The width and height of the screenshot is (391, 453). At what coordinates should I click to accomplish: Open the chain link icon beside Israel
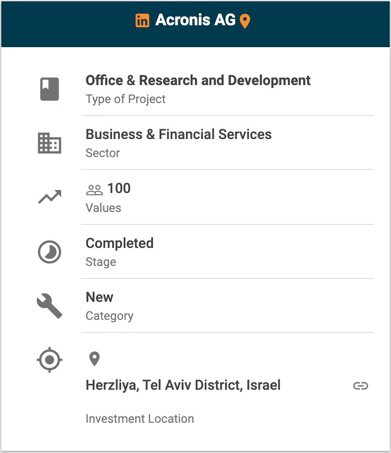tap(360, 386)
